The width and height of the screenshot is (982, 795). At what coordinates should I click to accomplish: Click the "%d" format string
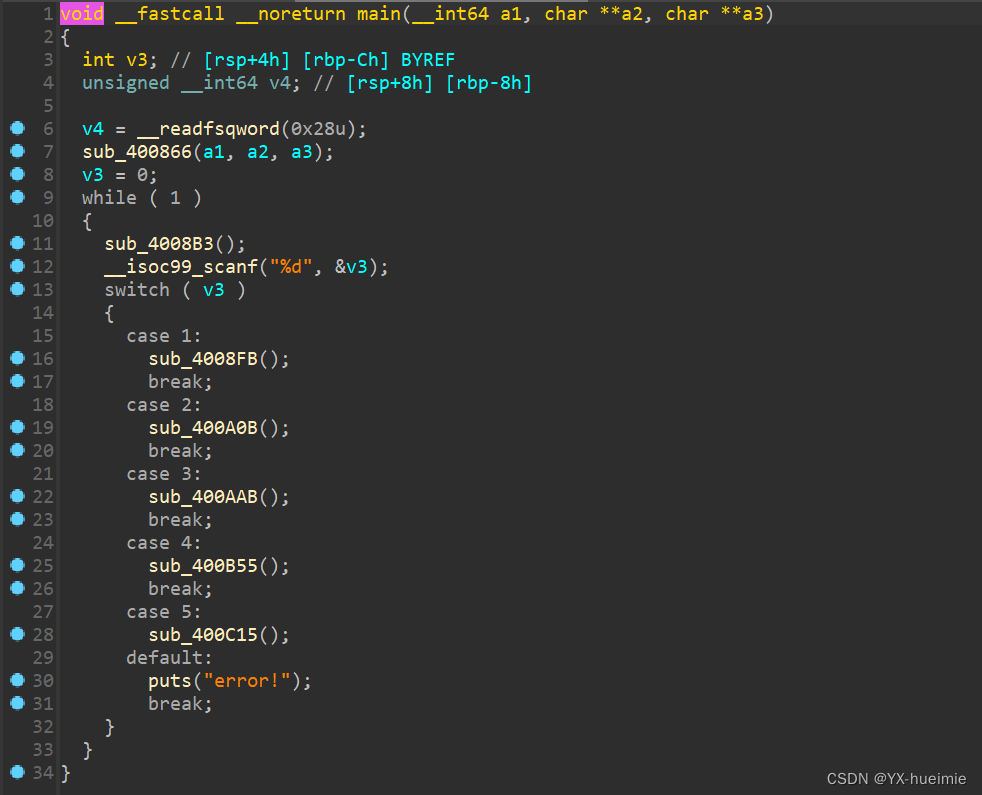tap(290, 266)
